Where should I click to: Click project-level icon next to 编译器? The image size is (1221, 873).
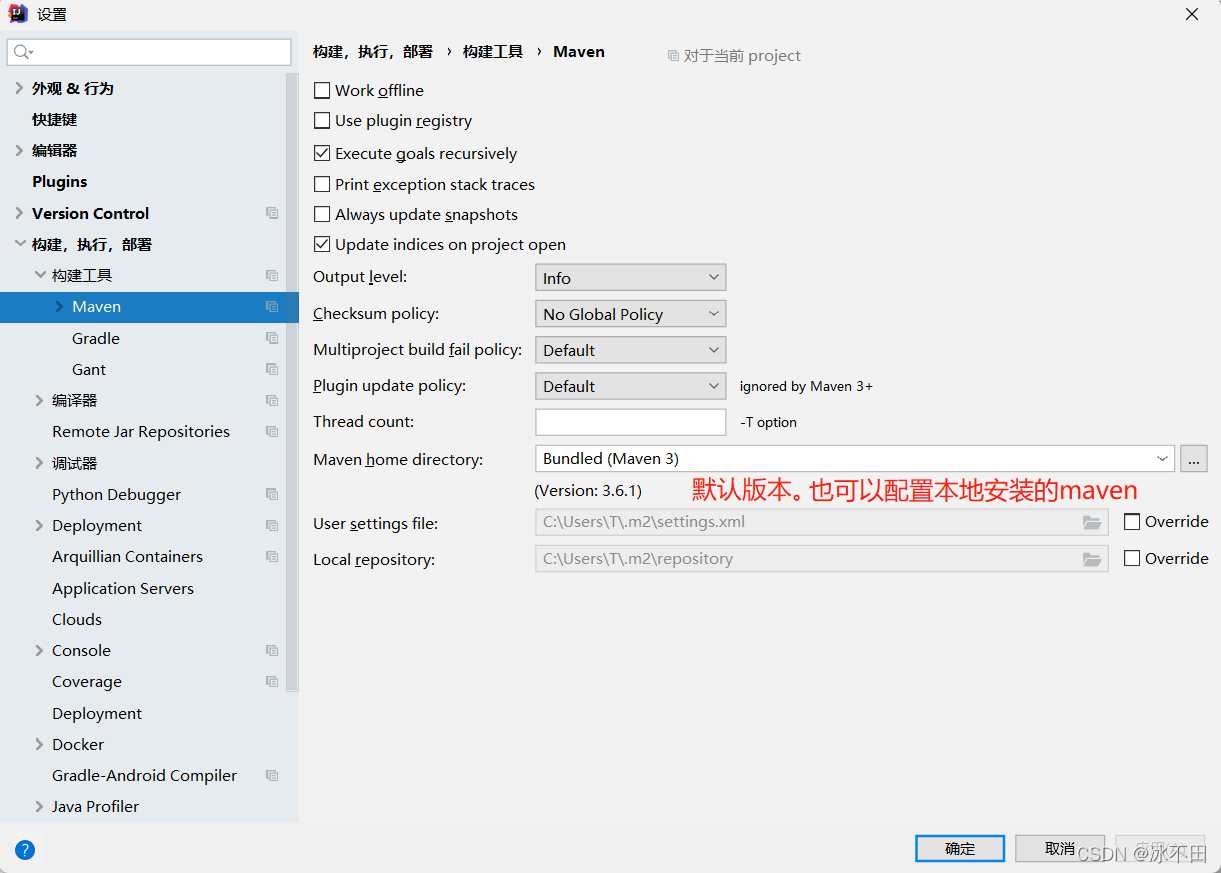272,400
